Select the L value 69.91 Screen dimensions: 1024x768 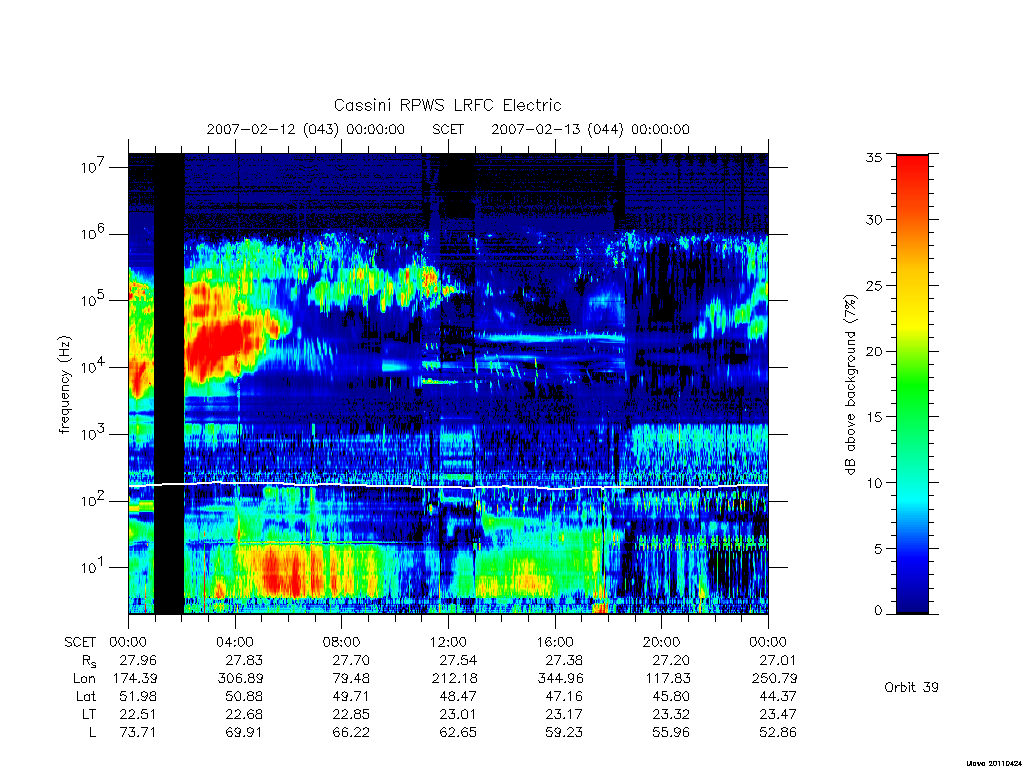pos(244,732)
